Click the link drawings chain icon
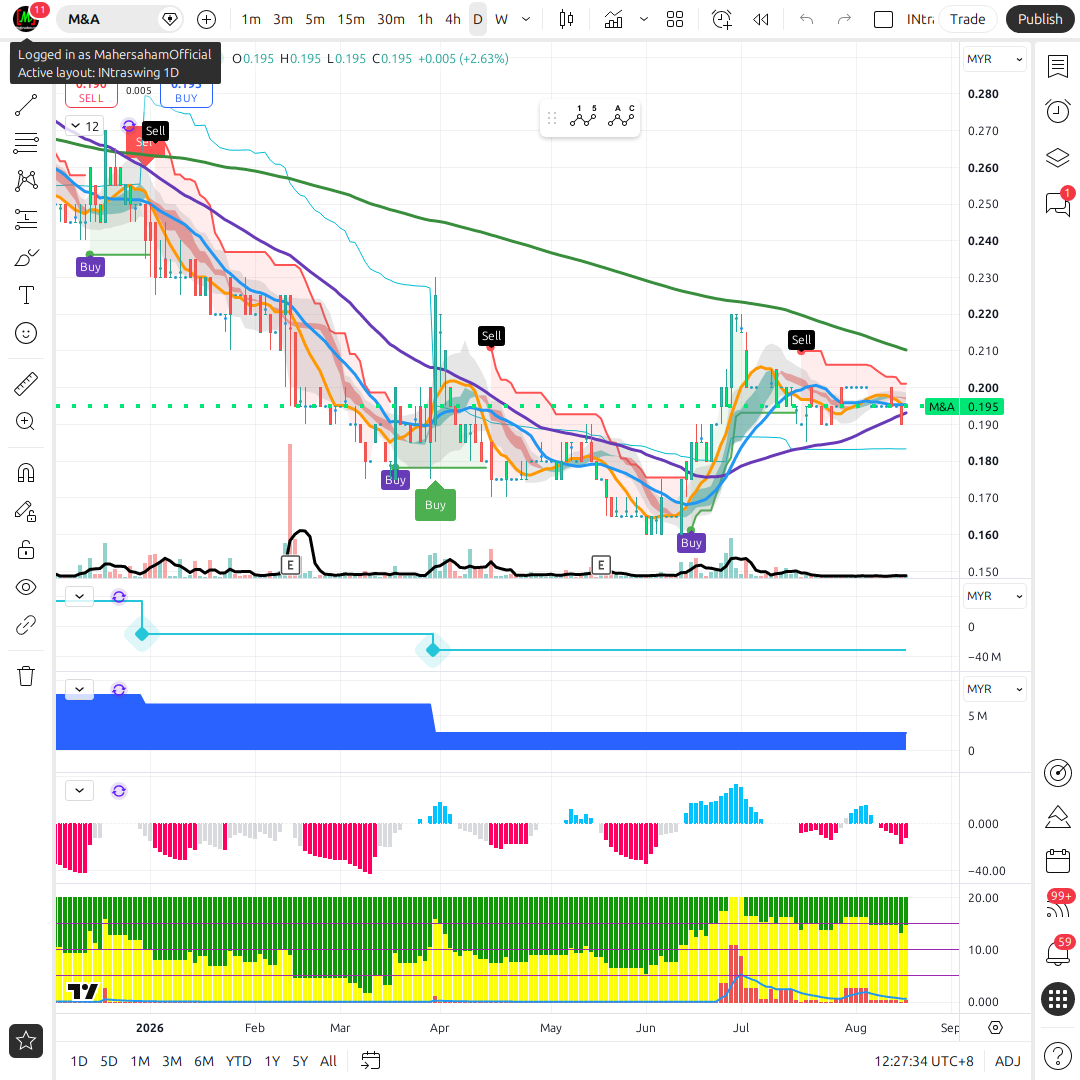This screenshot has width=1080, height=1080. (26, 625)
